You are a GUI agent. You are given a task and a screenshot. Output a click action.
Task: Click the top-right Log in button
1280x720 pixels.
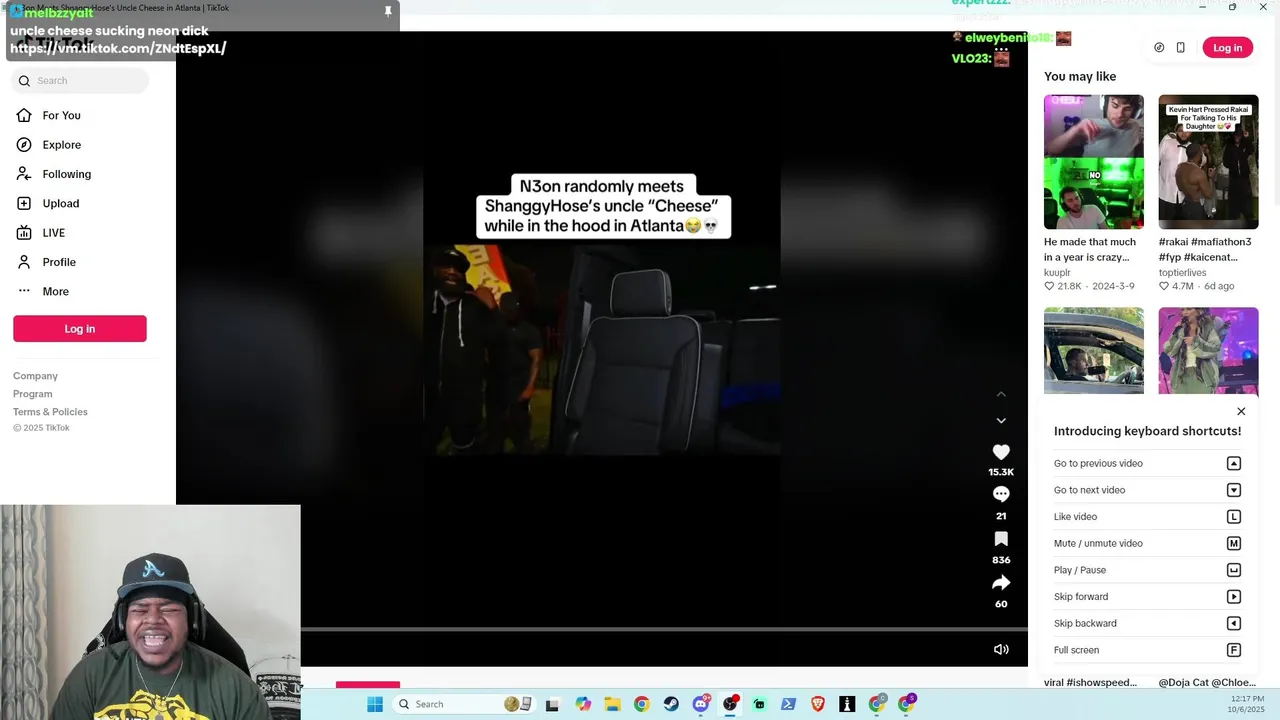1227,48
